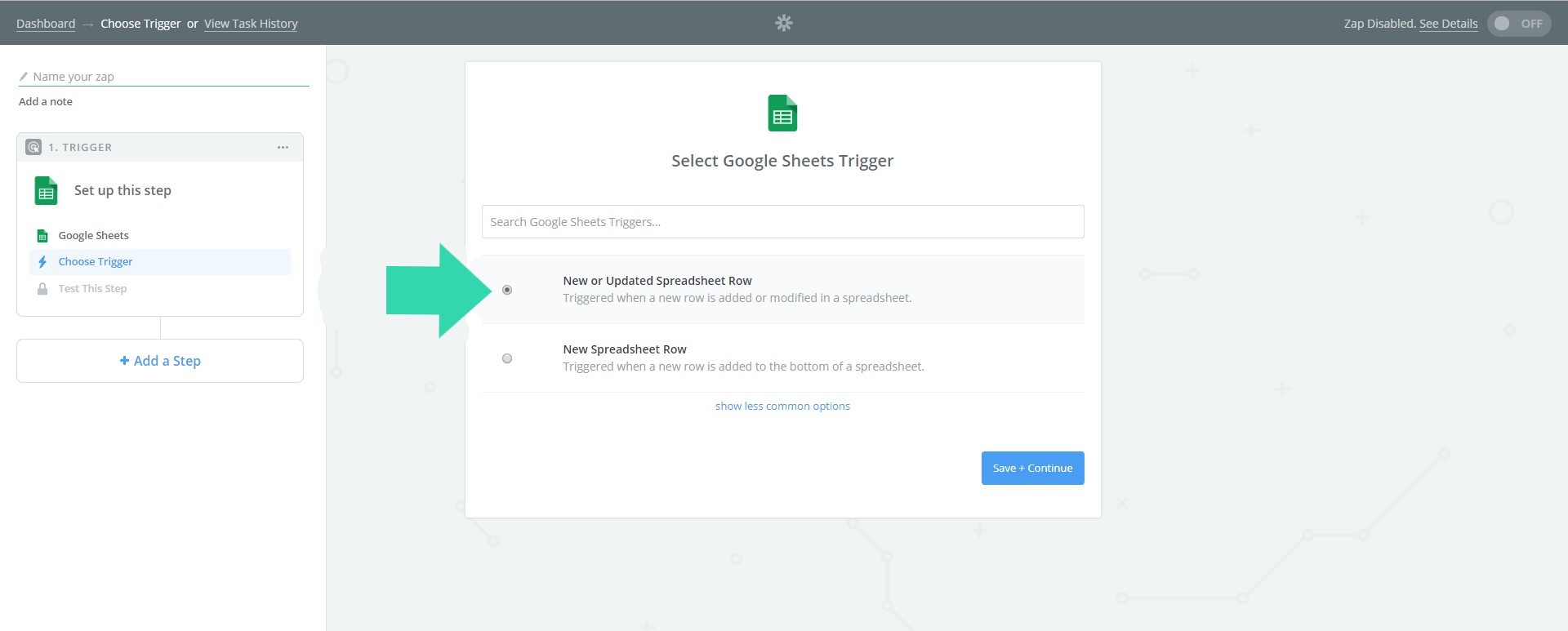Click the large Google Sheets icon above the title
Viewport: 1568px width, 631px height.
782,113
